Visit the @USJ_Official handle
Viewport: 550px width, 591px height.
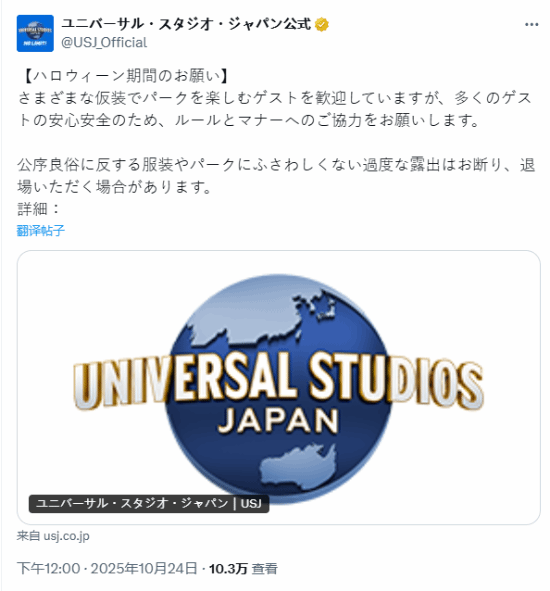104,43
